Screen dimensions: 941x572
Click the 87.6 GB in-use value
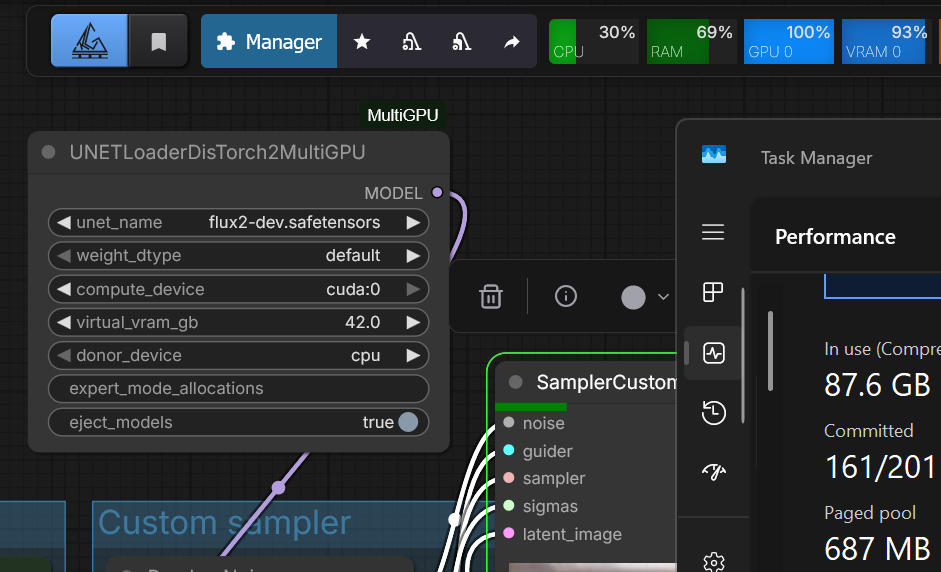coord(877,385)
